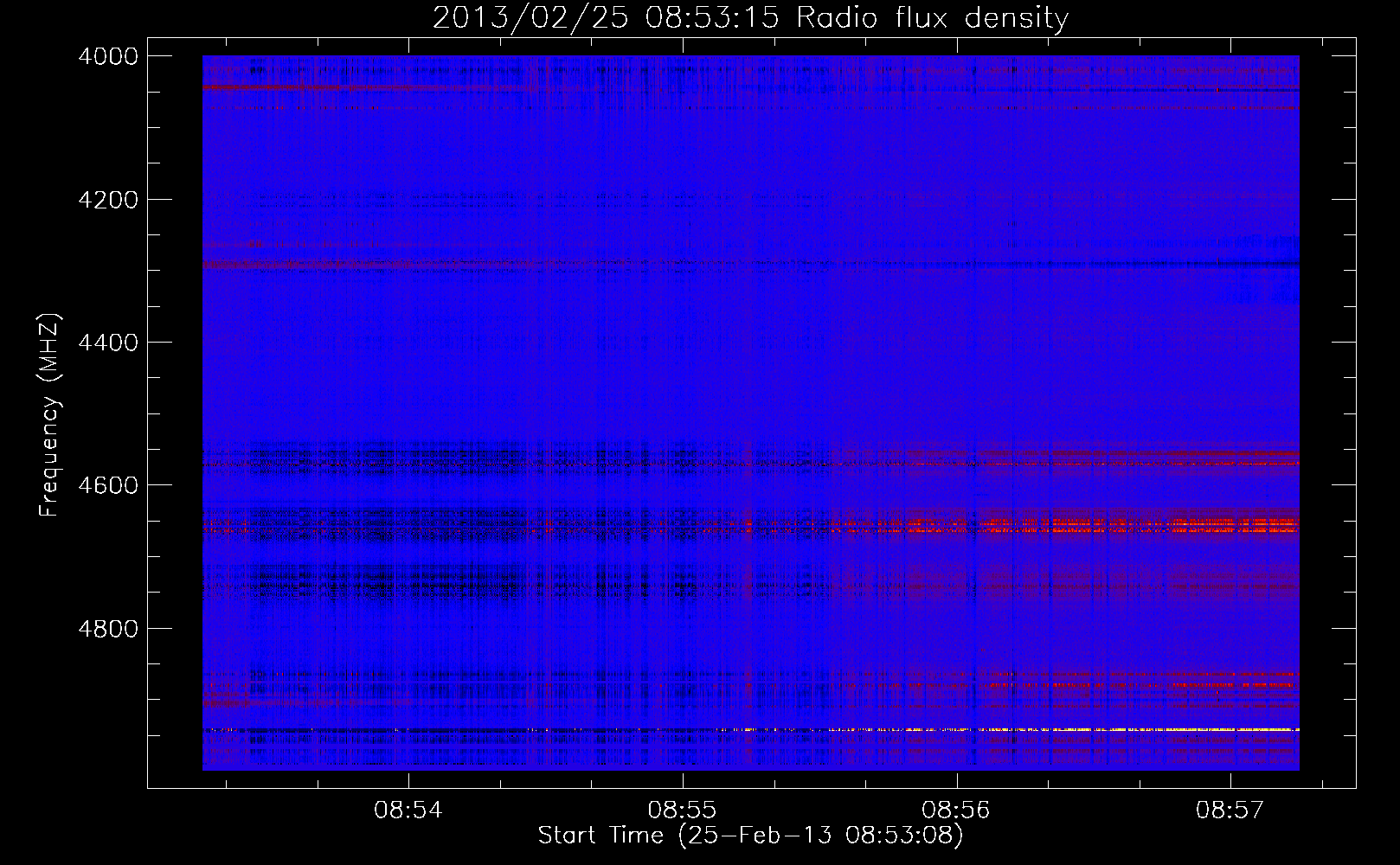Click the 08:56 time tick label
The image size is (1400, 865).
click(x=956, y=810)
